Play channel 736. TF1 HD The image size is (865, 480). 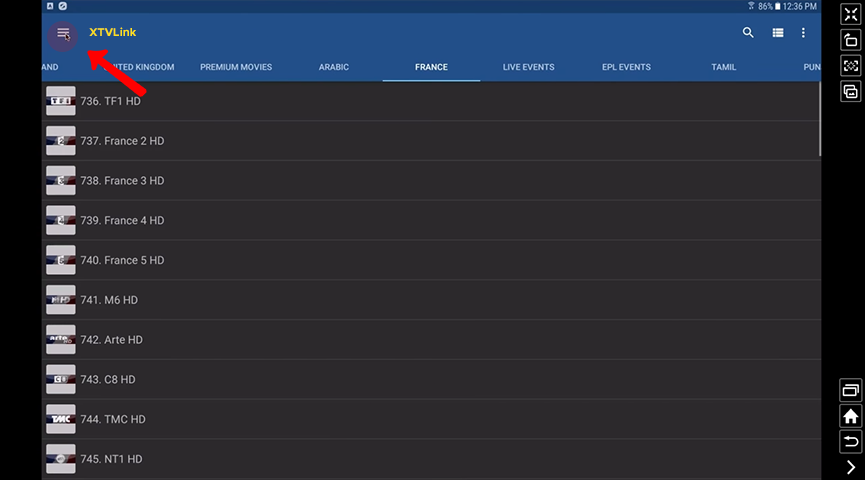tap(431, 101)
